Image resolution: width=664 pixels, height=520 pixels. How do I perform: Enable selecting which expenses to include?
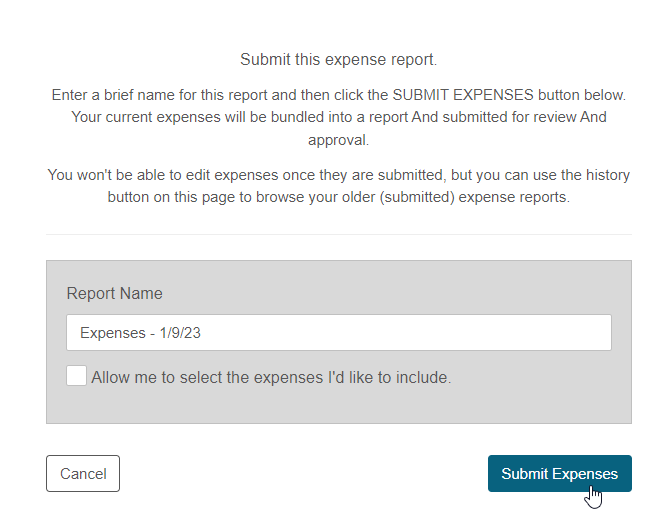click(x=76, y=376)
